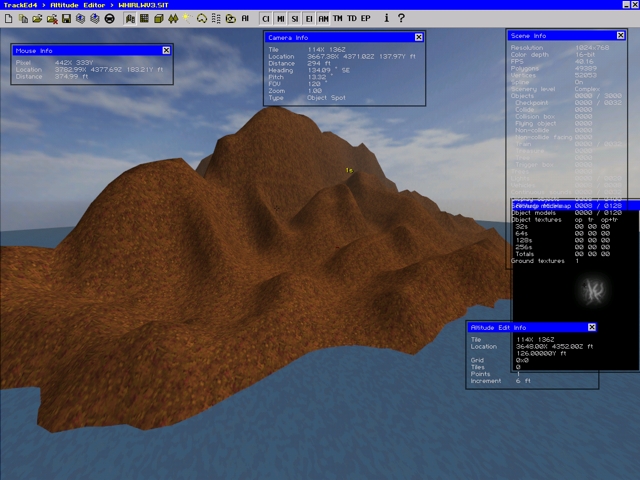Click the camera Type value Object Spot
640x480 pixels.
coord(326,98)
